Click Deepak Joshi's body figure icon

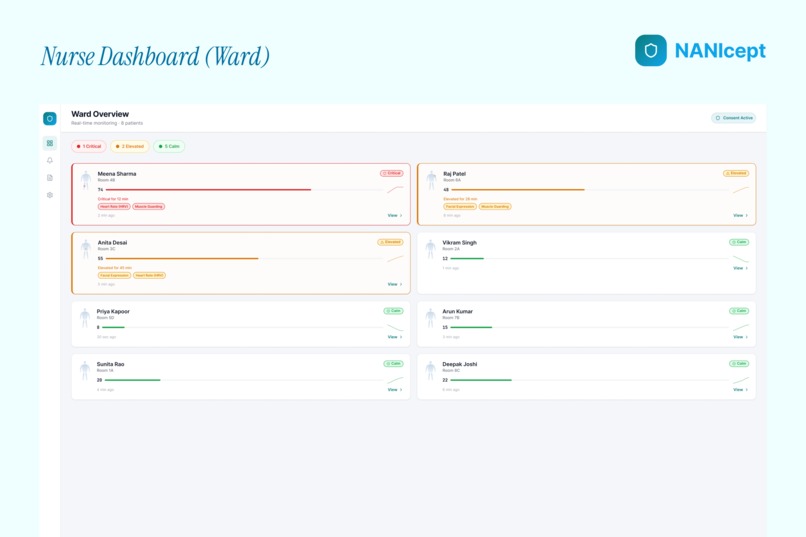pos(430,371)
